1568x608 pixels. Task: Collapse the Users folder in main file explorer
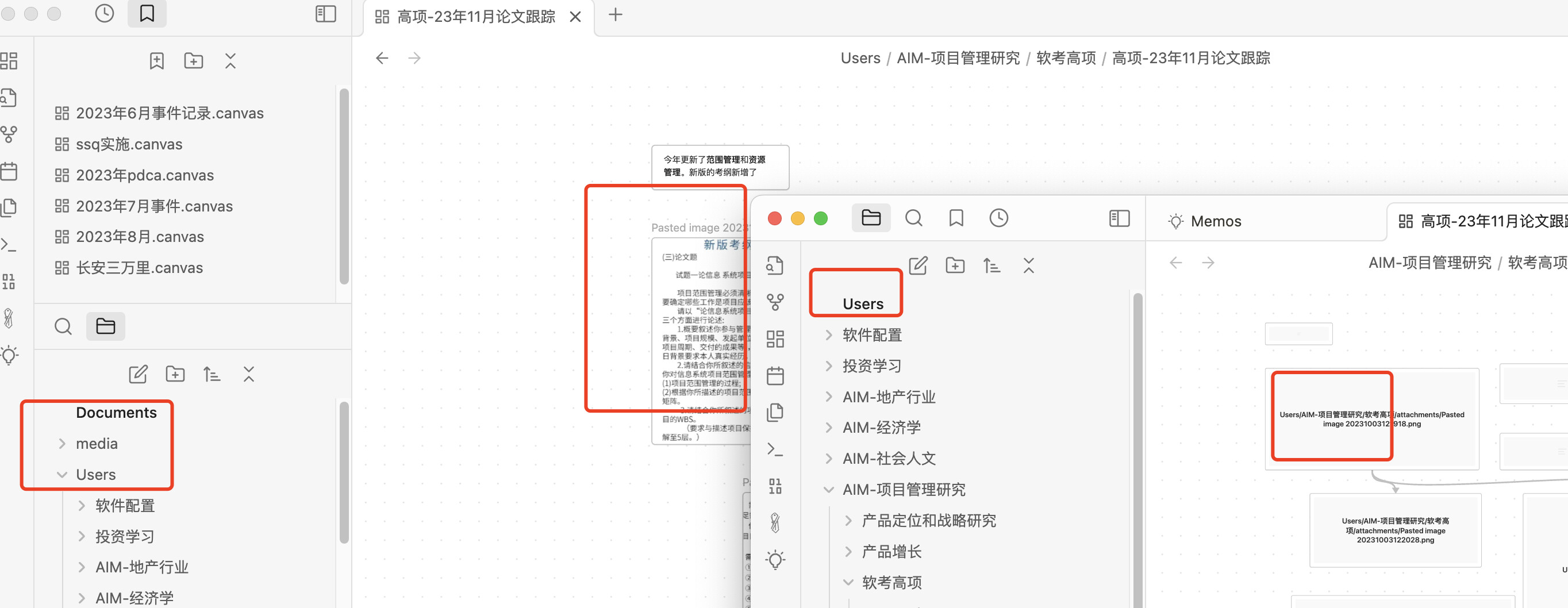[x=62, y=475]
